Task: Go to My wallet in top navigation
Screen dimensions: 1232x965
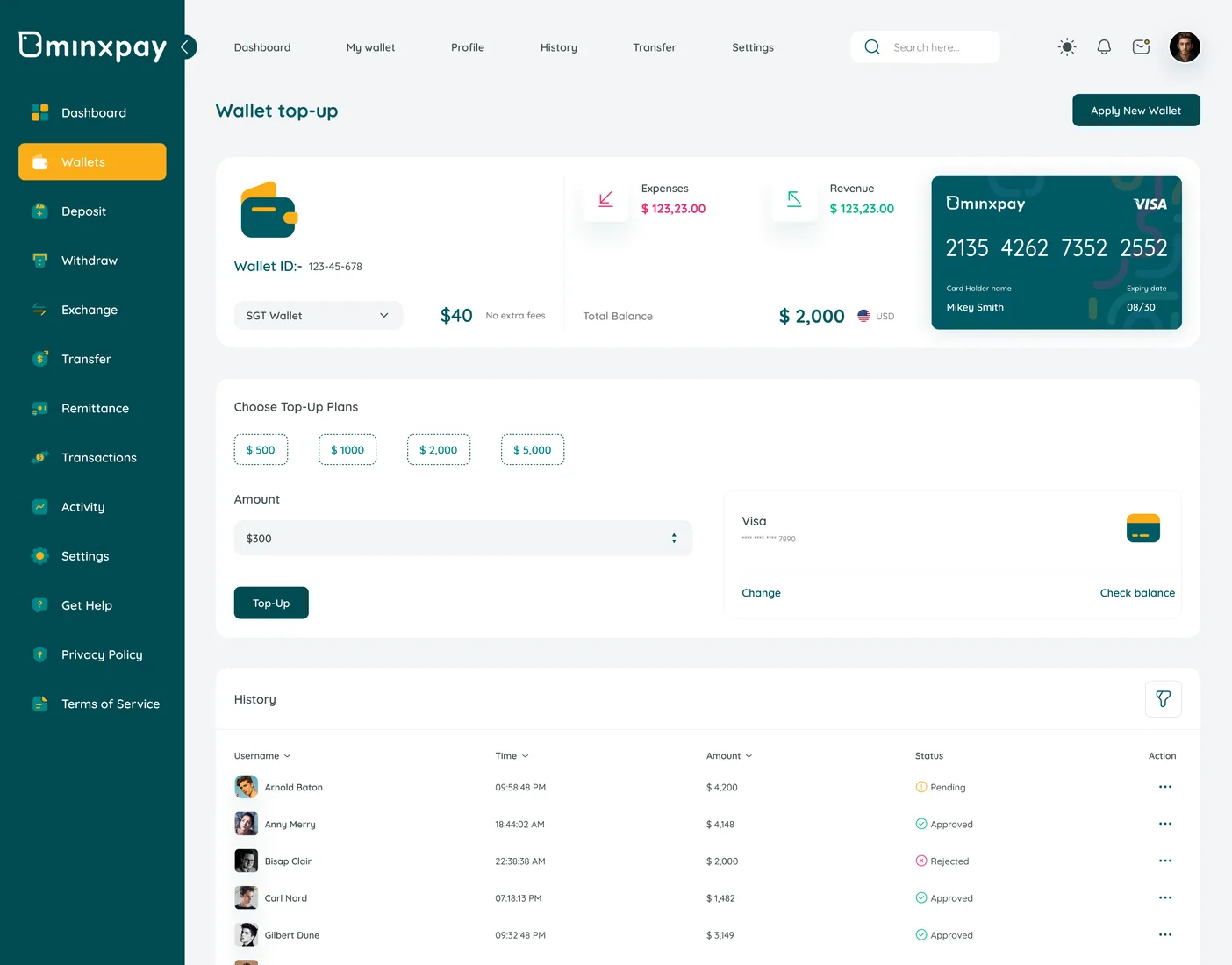Action: coord(371,47)
